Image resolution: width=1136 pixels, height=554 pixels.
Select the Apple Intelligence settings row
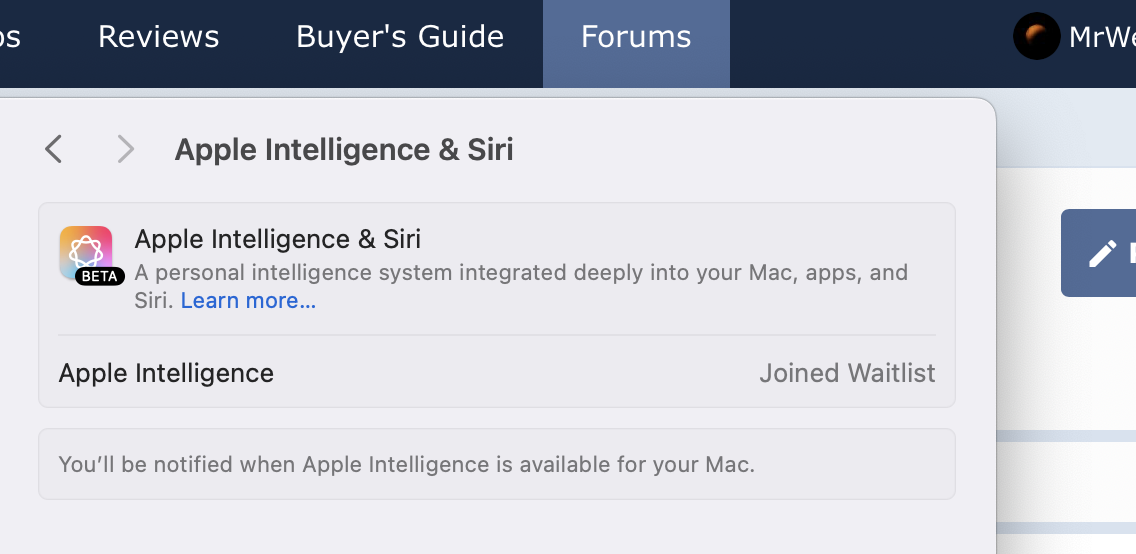coord(497,373)
